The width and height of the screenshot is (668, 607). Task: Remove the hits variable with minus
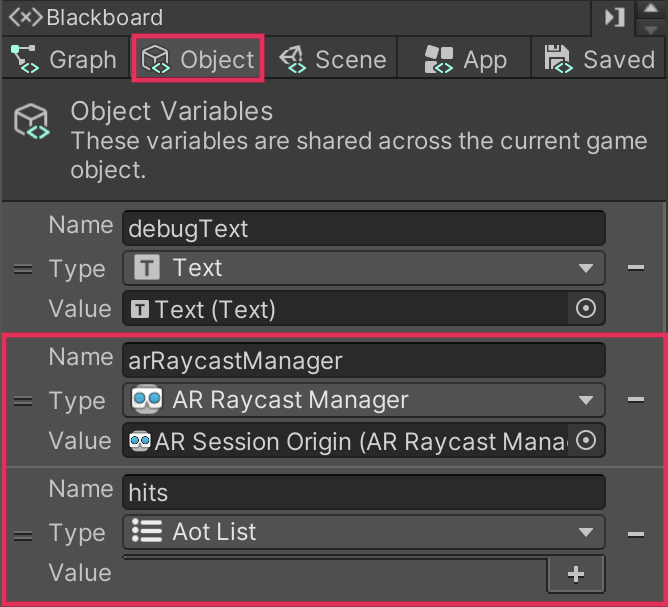(x=635, y=533)
